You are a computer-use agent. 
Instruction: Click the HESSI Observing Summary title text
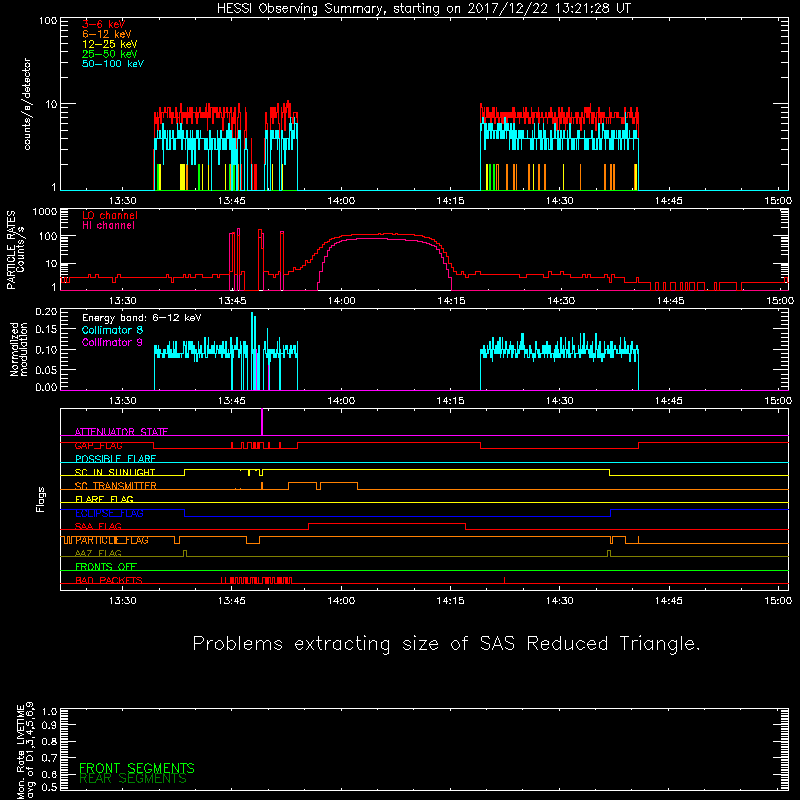click(x=423, y=9)
